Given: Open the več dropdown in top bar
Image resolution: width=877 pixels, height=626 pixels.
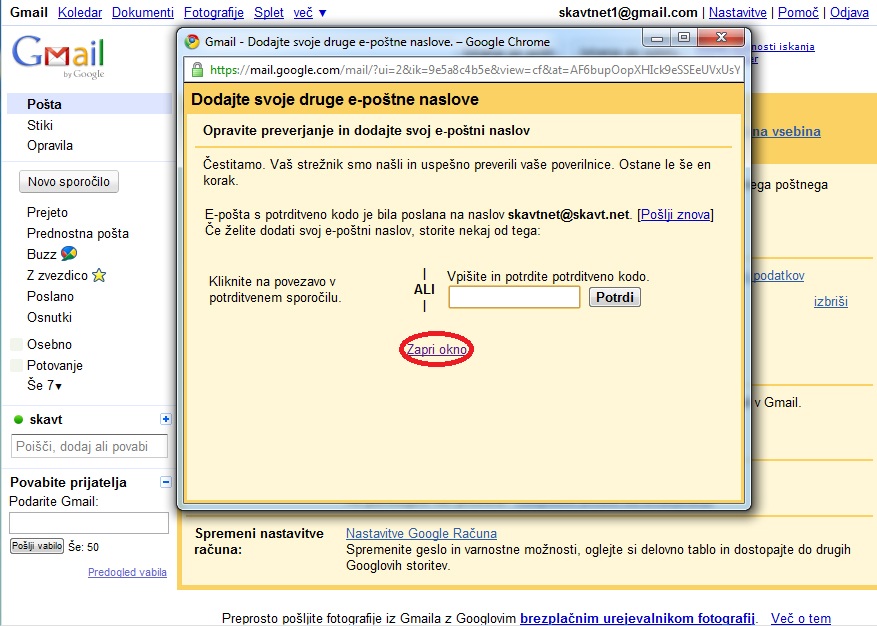Looking at the screenshot, I should click(309, 12).
